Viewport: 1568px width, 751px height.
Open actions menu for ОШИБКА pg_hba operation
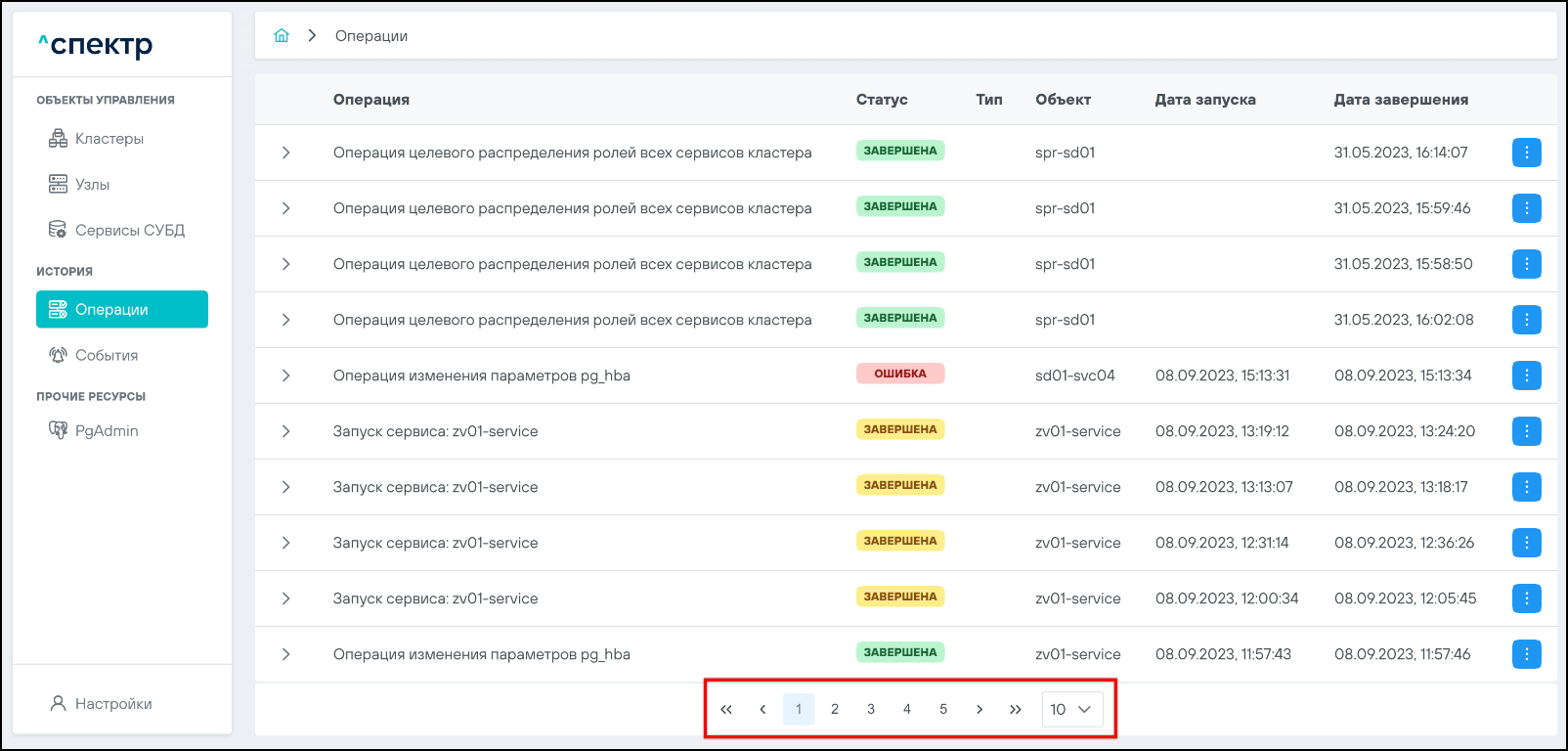click(x=1526, y=375)
